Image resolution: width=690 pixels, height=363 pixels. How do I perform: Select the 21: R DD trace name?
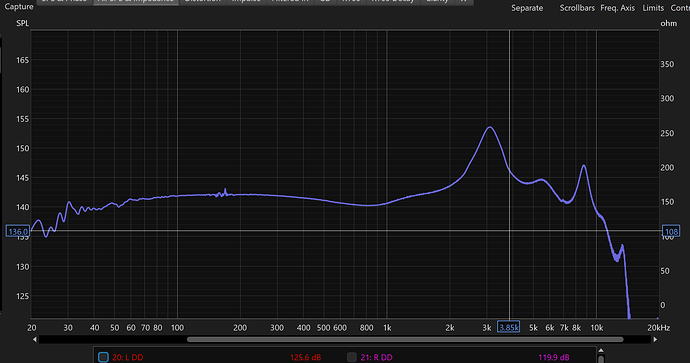[376, 357]
